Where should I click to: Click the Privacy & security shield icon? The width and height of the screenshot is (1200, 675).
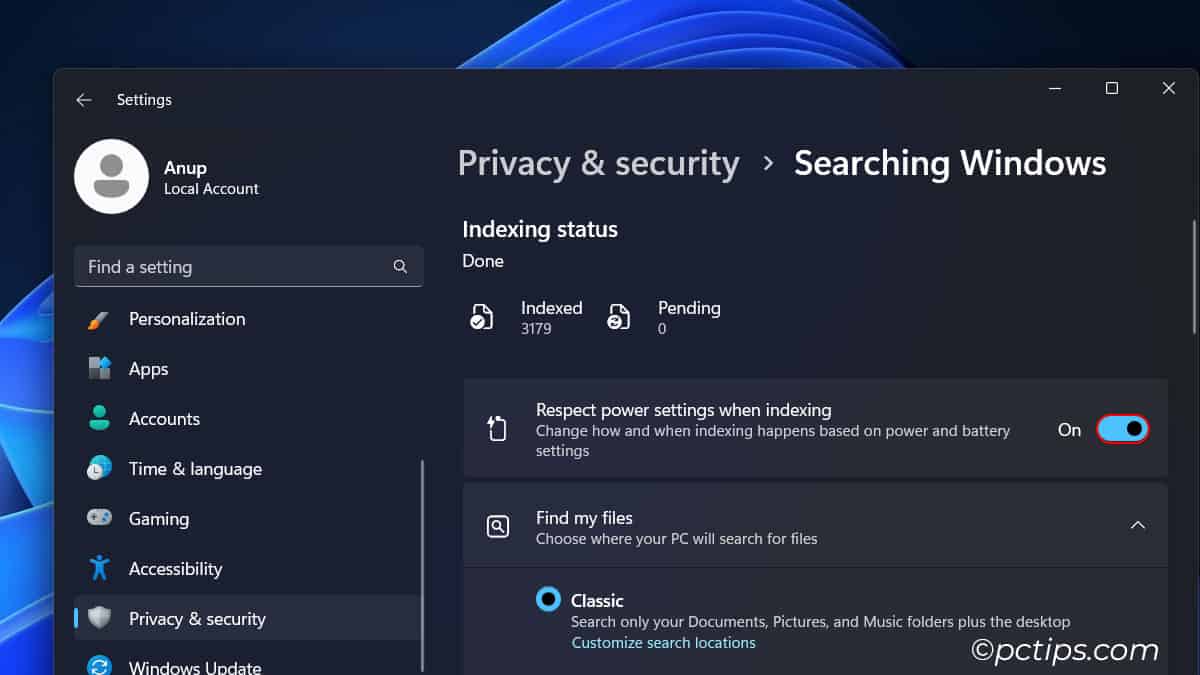tap(99, 619)
